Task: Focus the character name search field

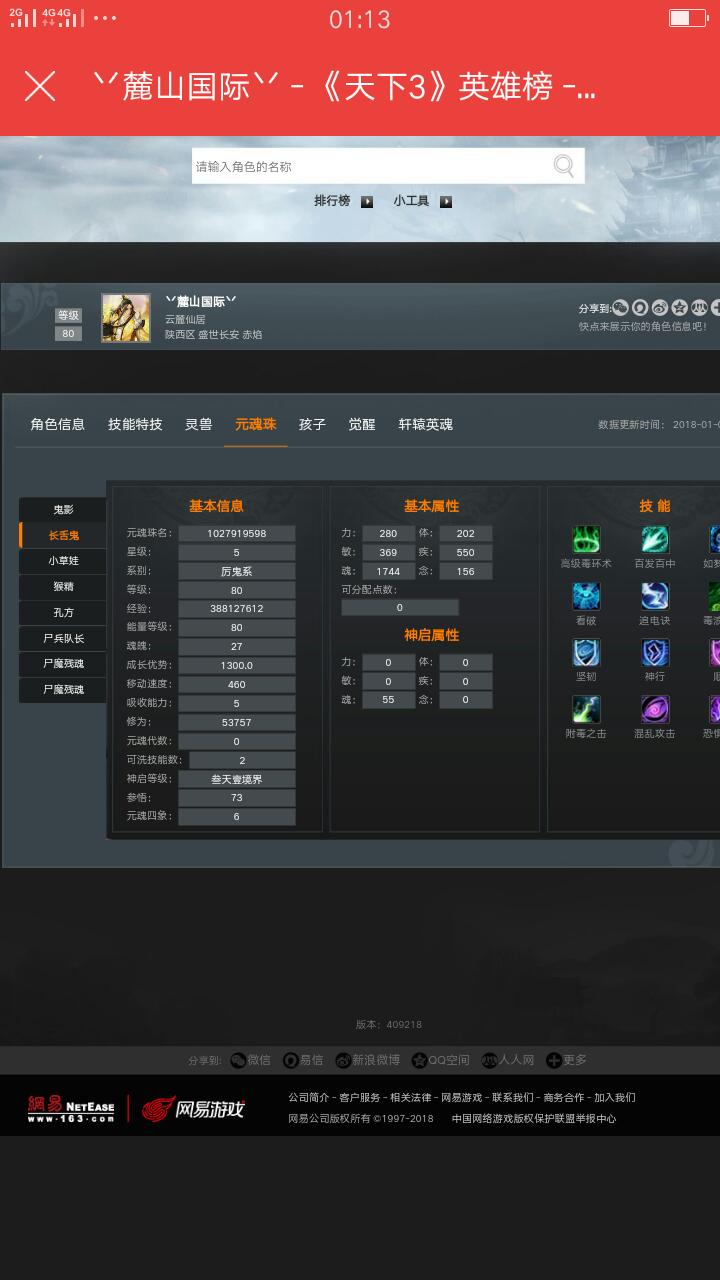Action: [388, 166]
